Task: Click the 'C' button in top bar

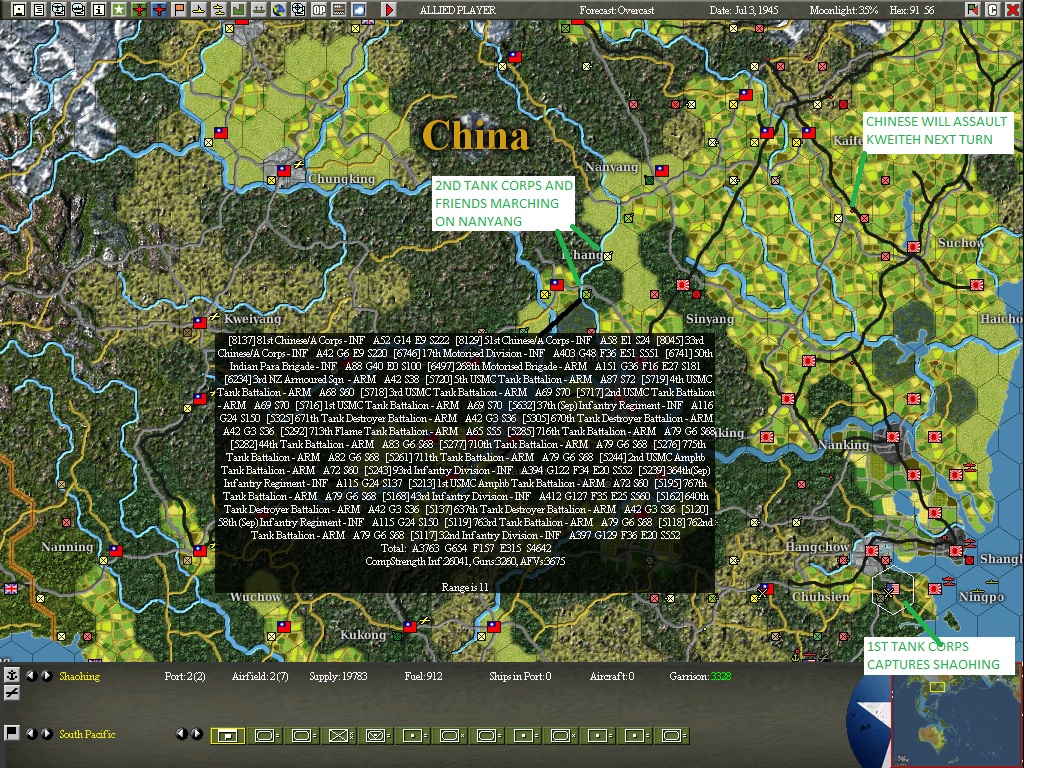Action: pos(992,10)
